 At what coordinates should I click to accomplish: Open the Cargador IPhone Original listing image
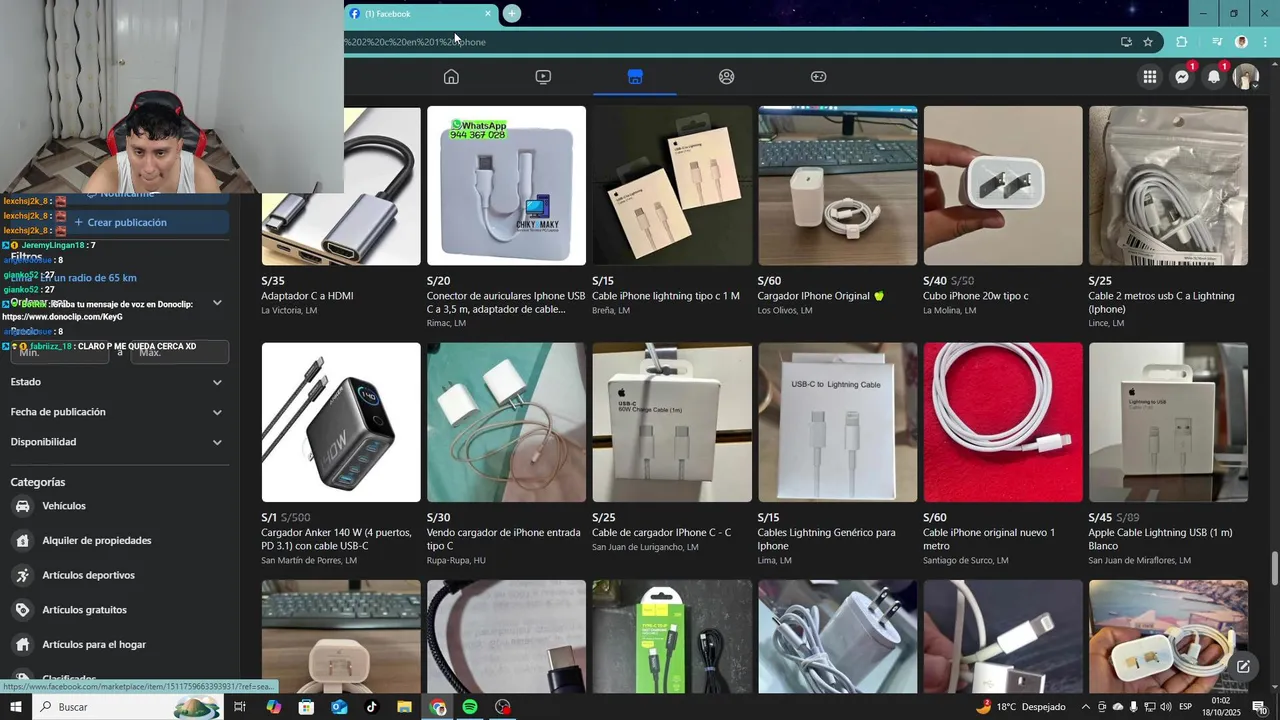click(837, 186)
